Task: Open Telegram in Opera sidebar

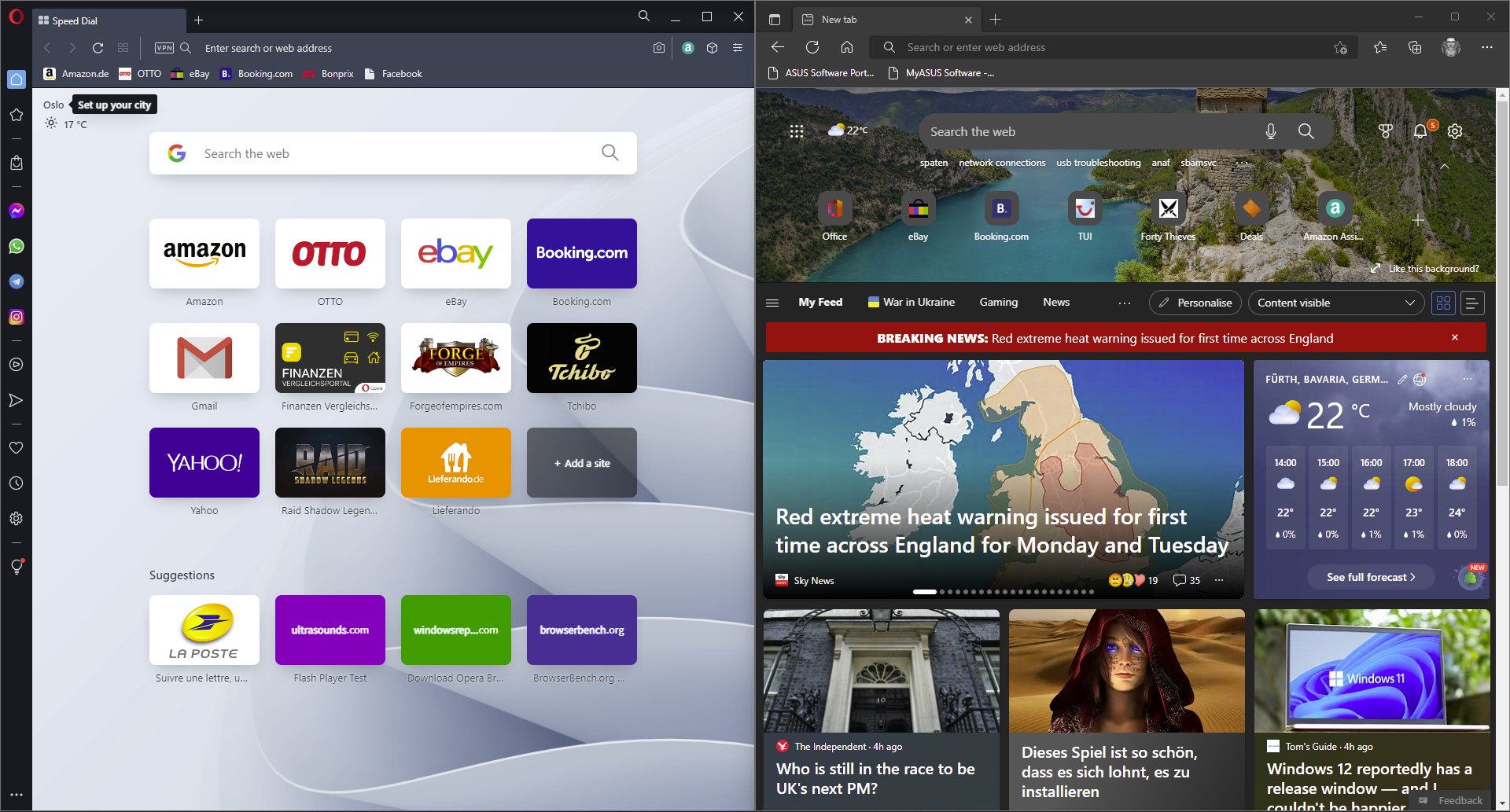Action: (x=16, y=281)
